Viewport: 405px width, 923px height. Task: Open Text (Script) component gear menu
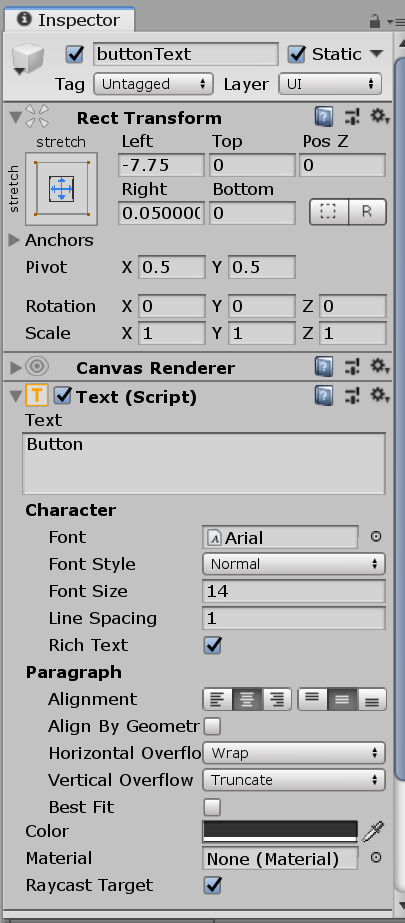380,395
